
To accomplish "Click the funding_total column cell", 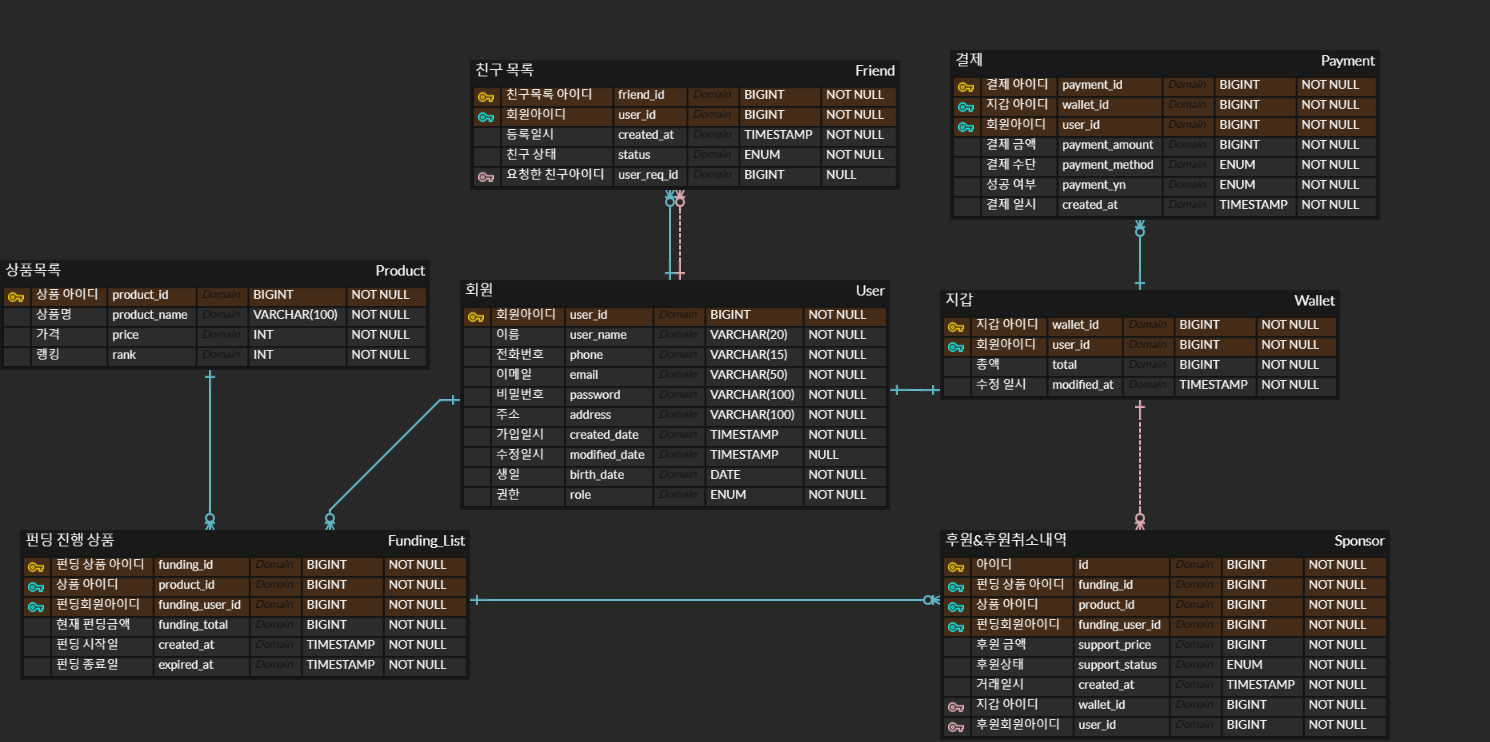I will click(200, 625).
